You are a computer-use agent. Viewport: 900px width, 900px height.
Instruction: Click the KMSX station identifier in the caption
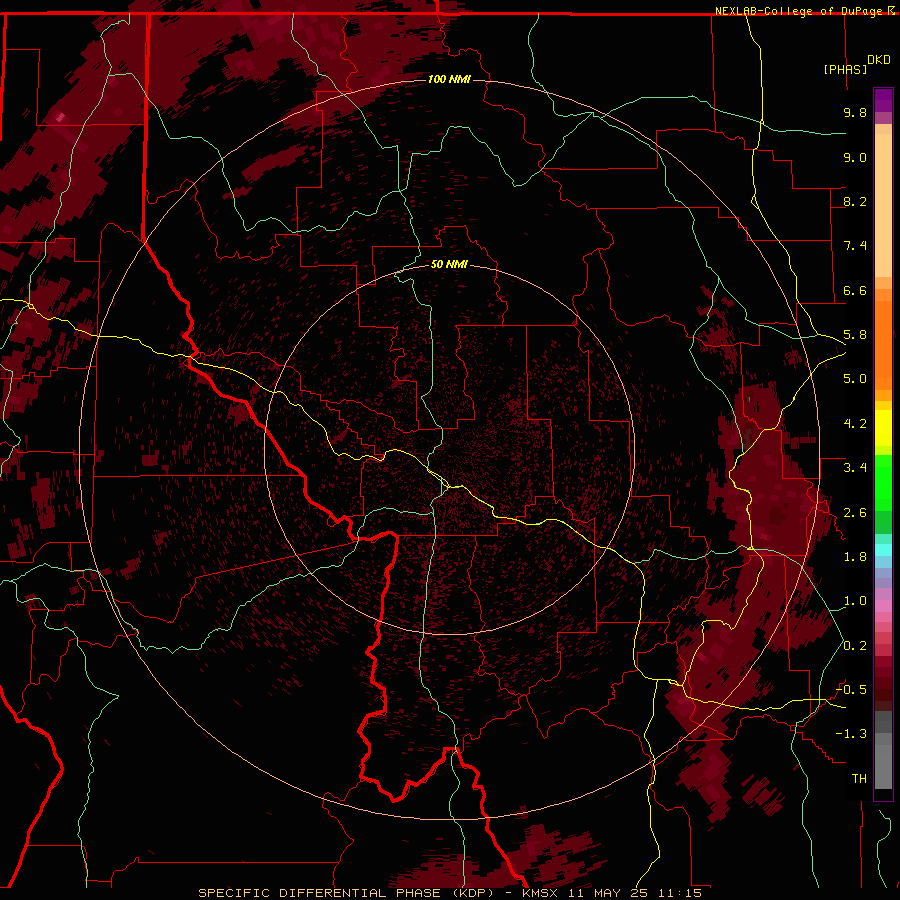[x=540, y=893]
